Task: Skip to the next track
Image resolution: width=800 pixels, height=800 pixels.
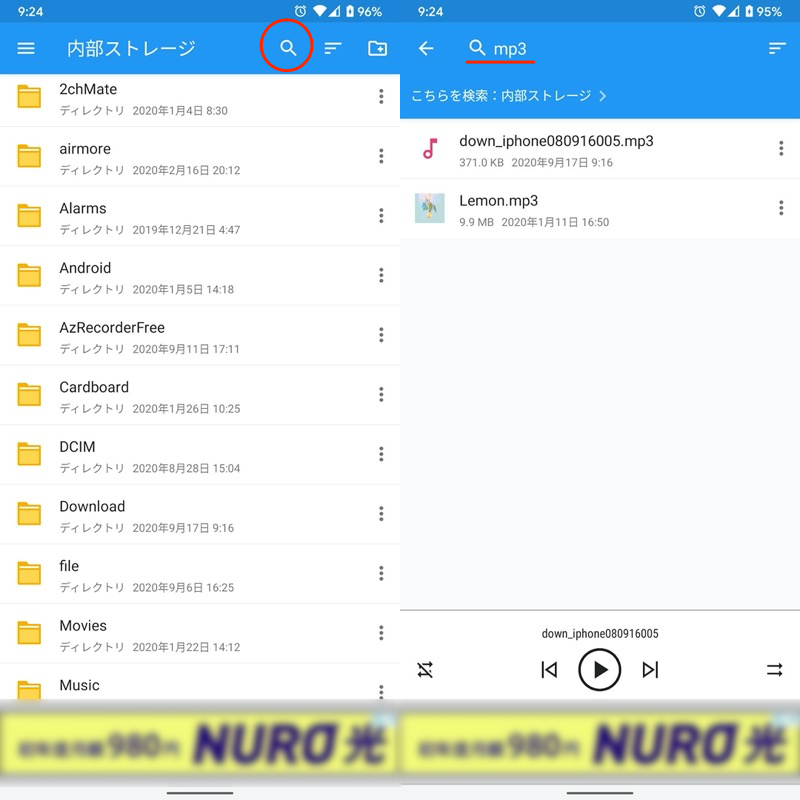Action: coord(651,670)
